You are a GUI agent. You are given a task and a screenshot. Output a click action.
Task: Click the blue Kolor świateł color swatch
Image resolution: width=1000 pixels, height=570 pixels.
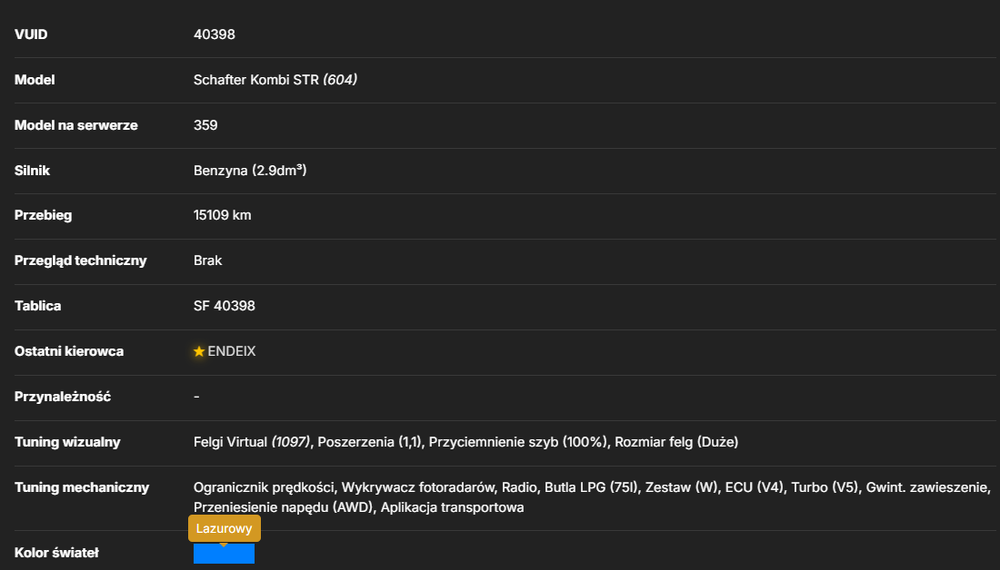[x=224, y=553]
